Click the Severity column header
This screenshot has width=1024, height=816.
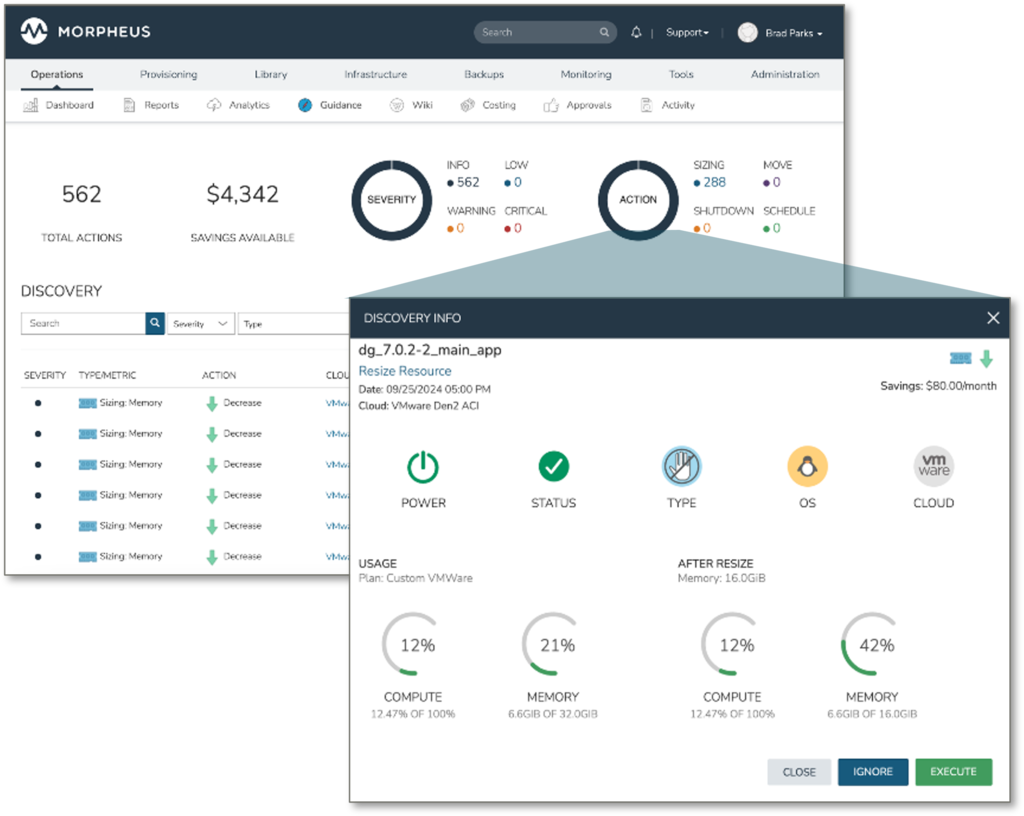(x=45, y=375)
